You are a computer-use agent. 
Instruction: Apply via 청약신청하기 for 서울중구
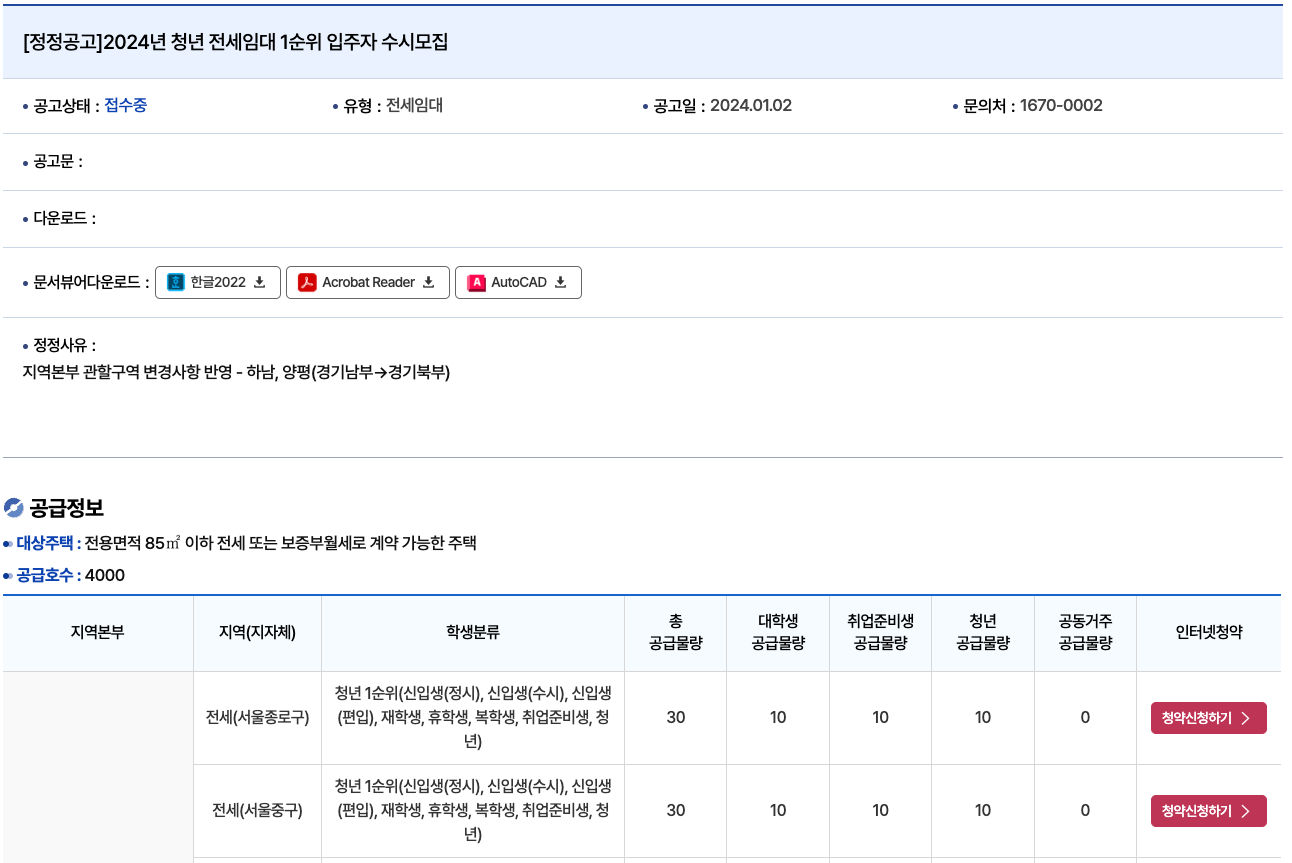tap(1208, 811)
